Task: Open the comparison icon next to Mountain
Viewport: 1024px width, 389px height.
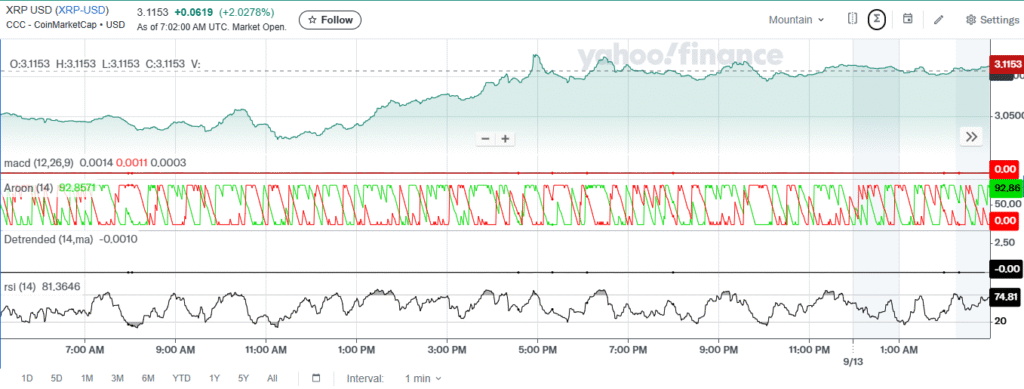Action: tap(852, 19)
